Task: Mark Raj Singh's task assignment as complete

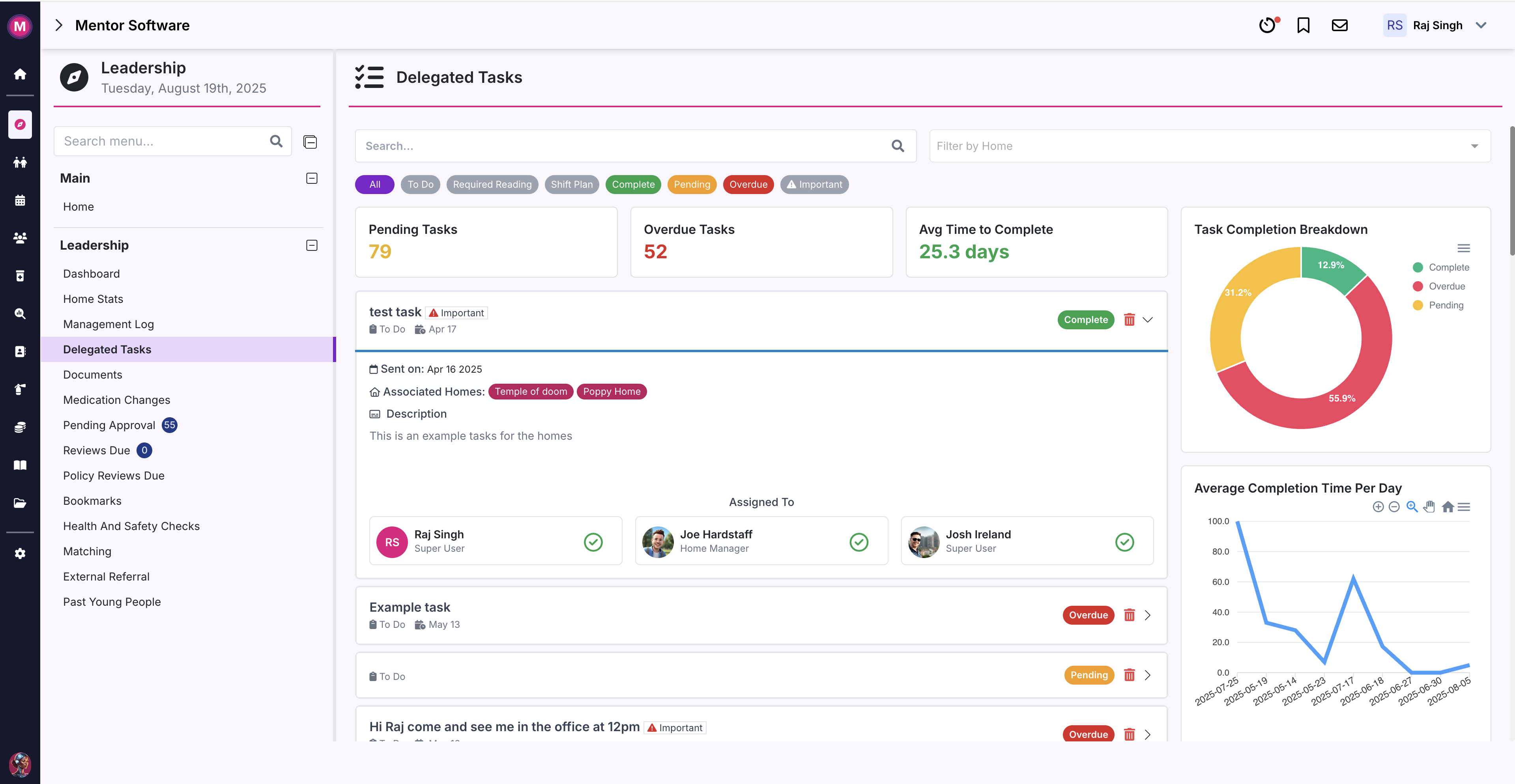Action: pos(593,542)
